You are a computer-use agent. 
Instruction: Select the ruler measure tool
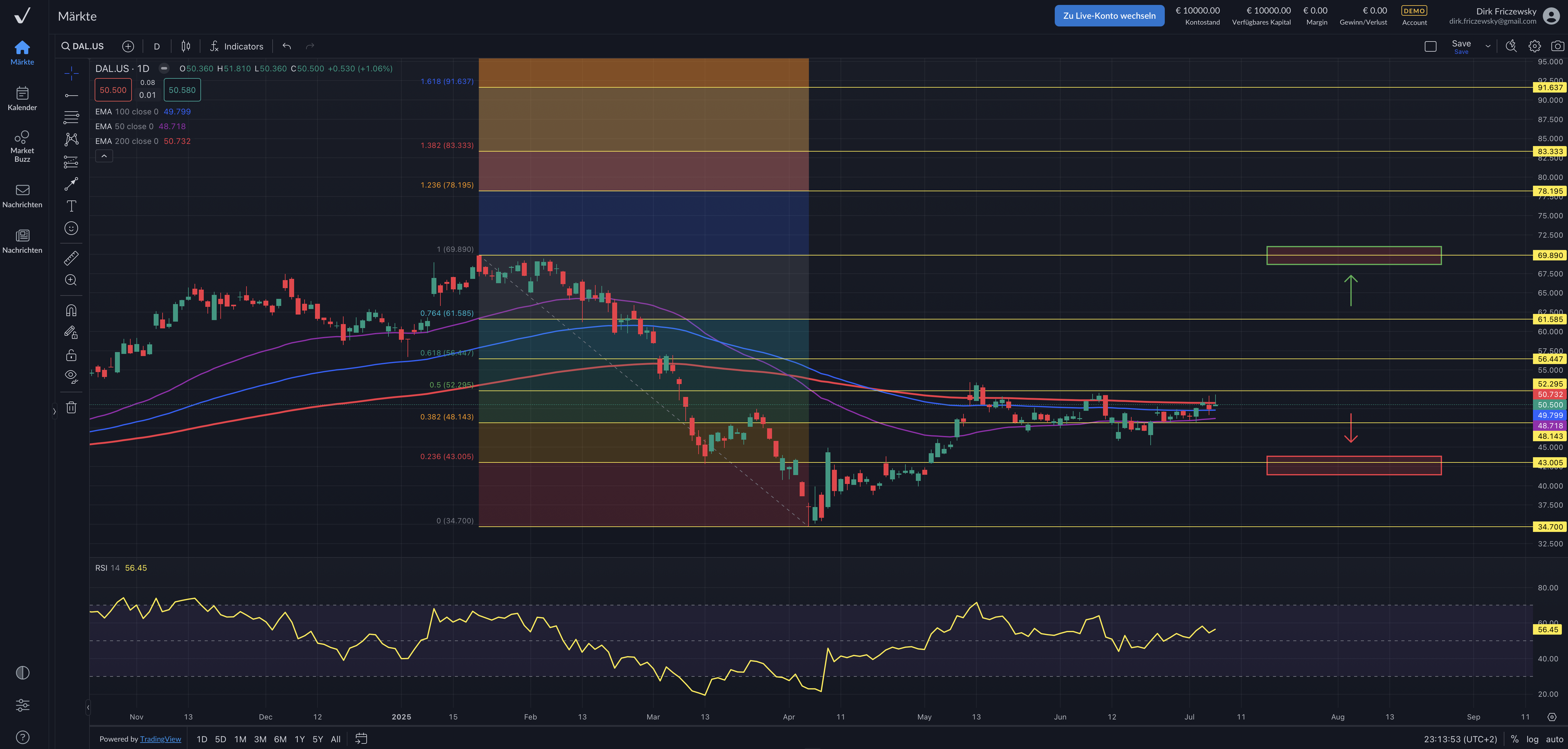tap(71, 258)
